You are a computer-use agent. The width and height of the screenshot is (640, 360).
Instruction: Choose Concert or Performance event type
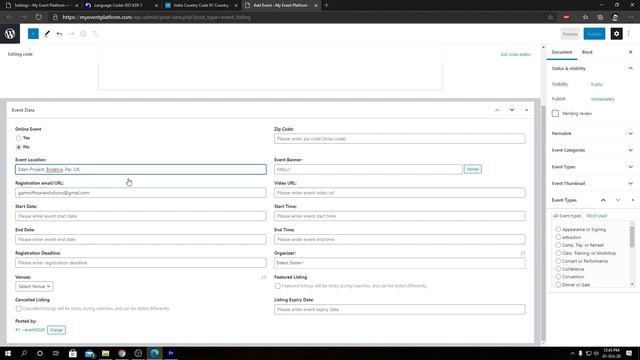(x=558, y=261)
